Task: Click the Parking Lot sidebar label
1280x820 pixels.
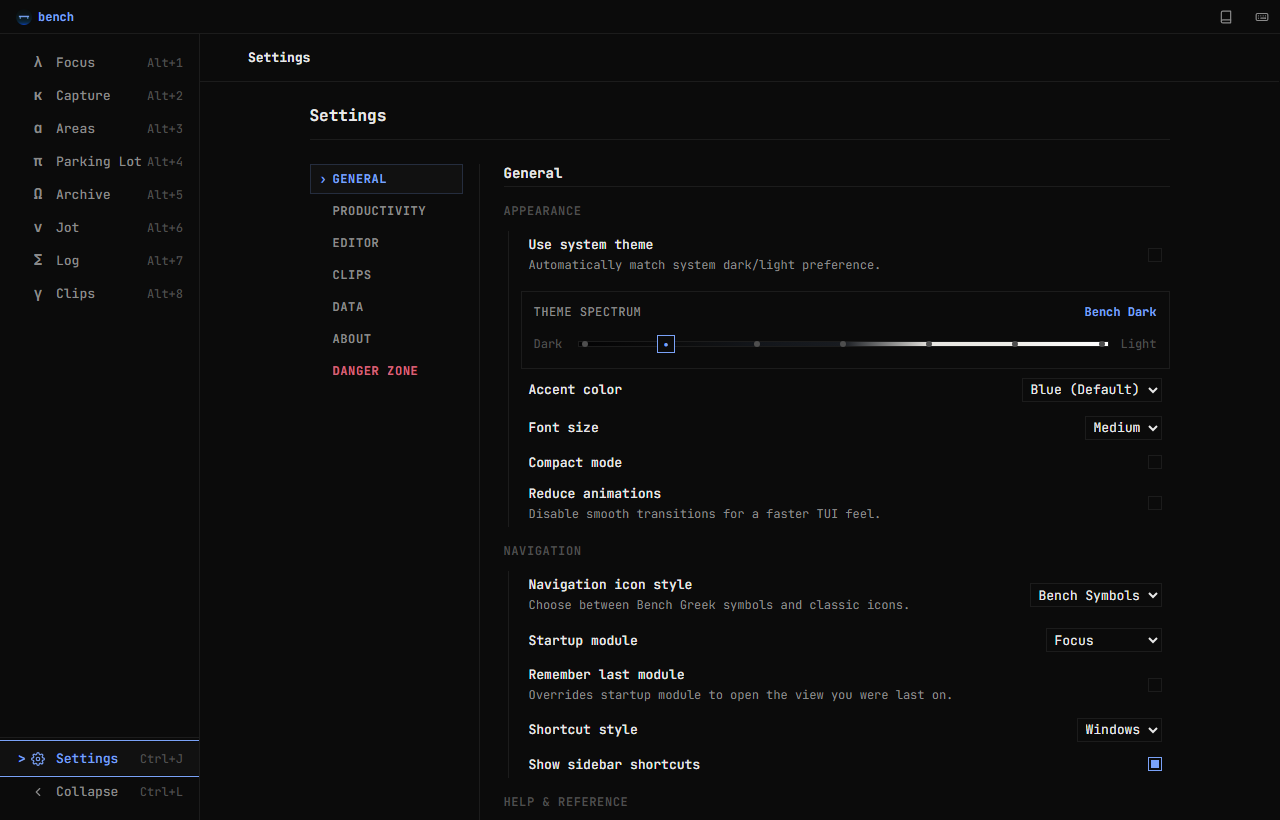Action: (x=99, y=161)
